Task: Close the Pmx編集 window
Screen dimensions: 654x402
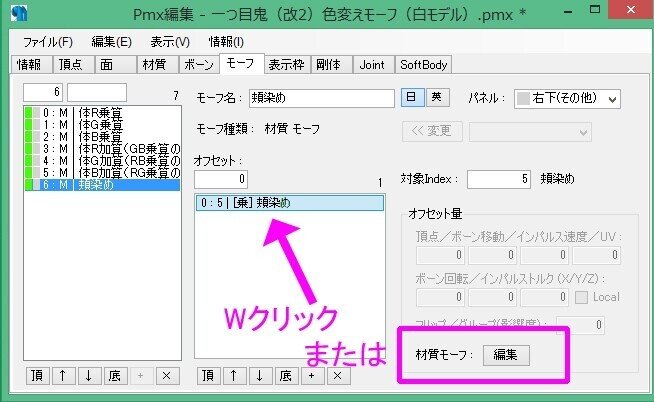Action: tap(631, 10)
